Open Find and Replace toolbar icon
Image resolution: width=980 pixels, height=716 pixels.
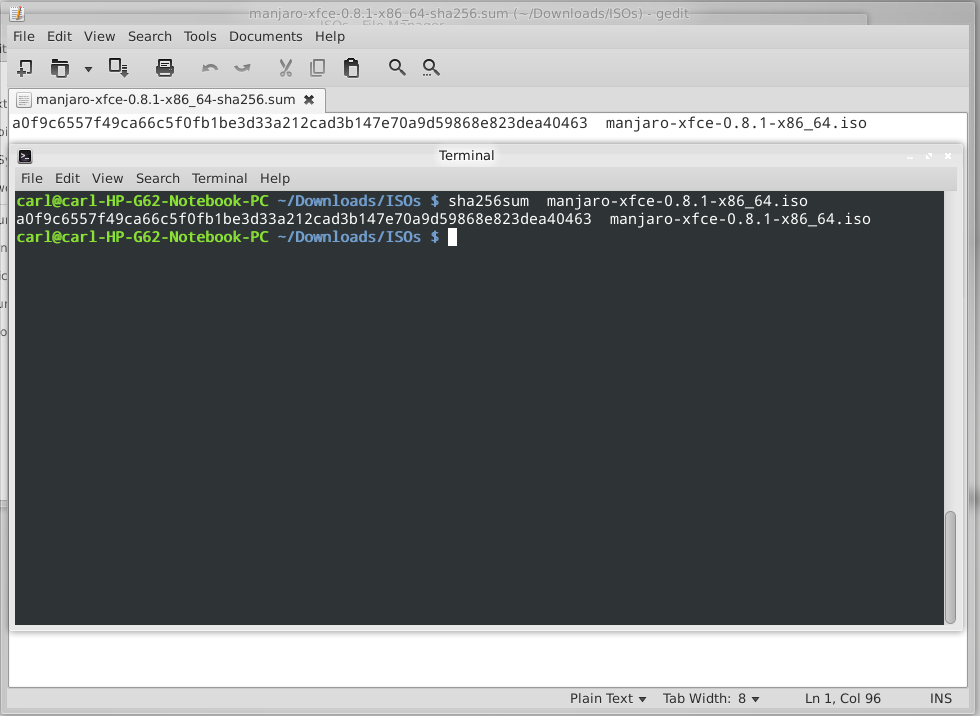pyautogui.click(x=431, y=68)
